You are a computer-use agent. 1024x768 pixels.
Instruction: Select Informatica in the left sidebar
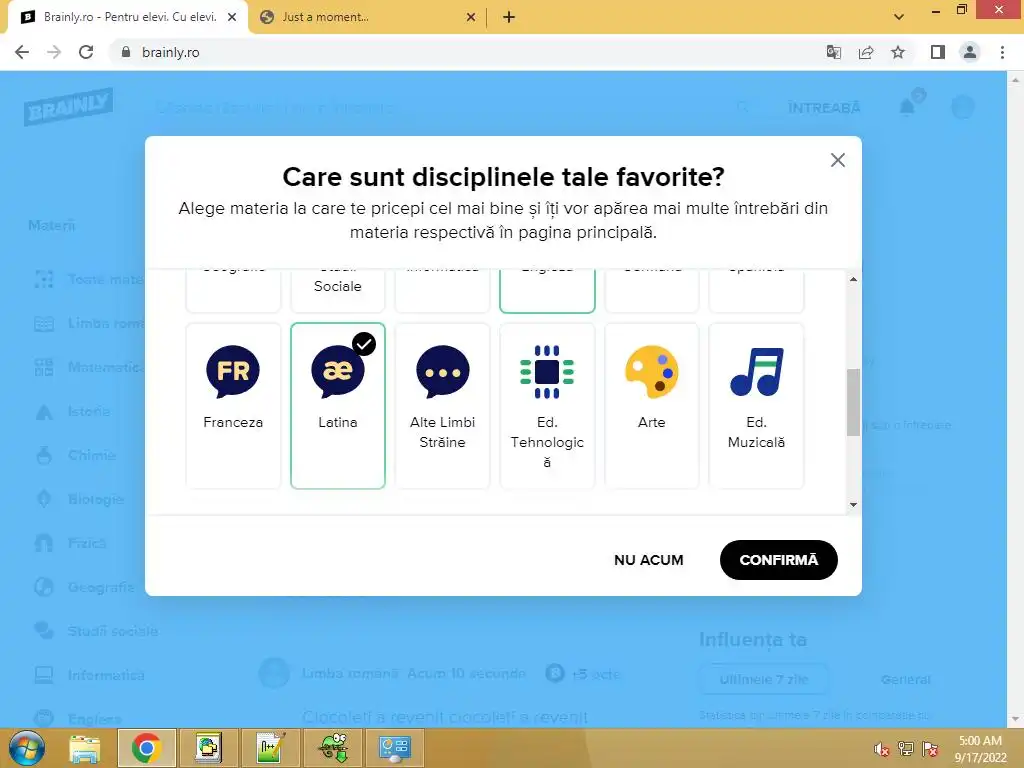click(106, 675)
